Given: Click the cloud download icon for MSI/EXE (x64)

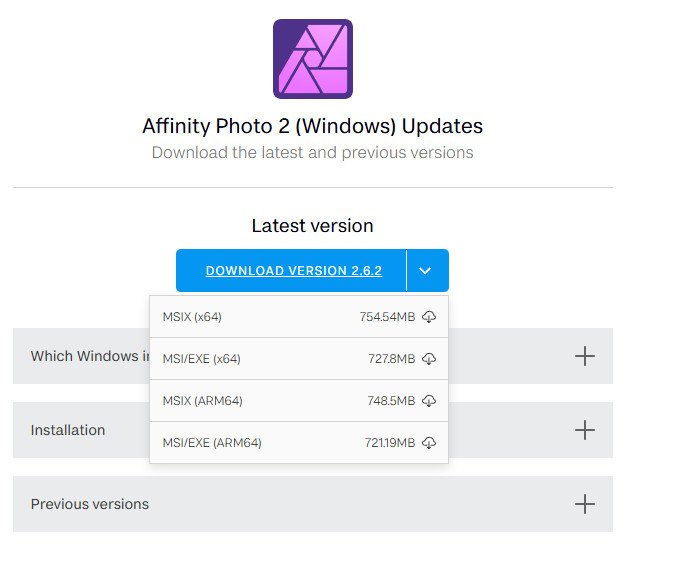Looking at the screenshot, I should tap(429, 359).
